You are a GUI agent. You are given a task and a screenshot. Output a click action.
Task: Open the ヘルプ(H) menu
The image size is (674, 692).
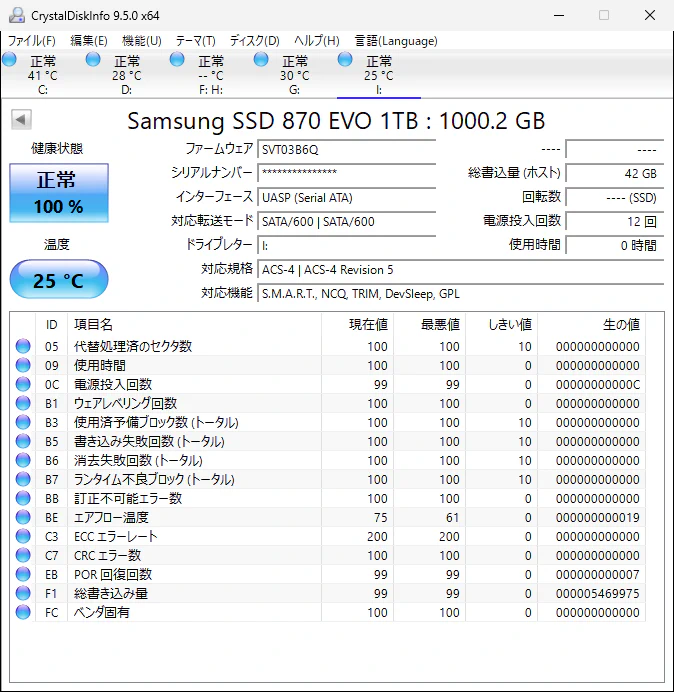[317, 41]
